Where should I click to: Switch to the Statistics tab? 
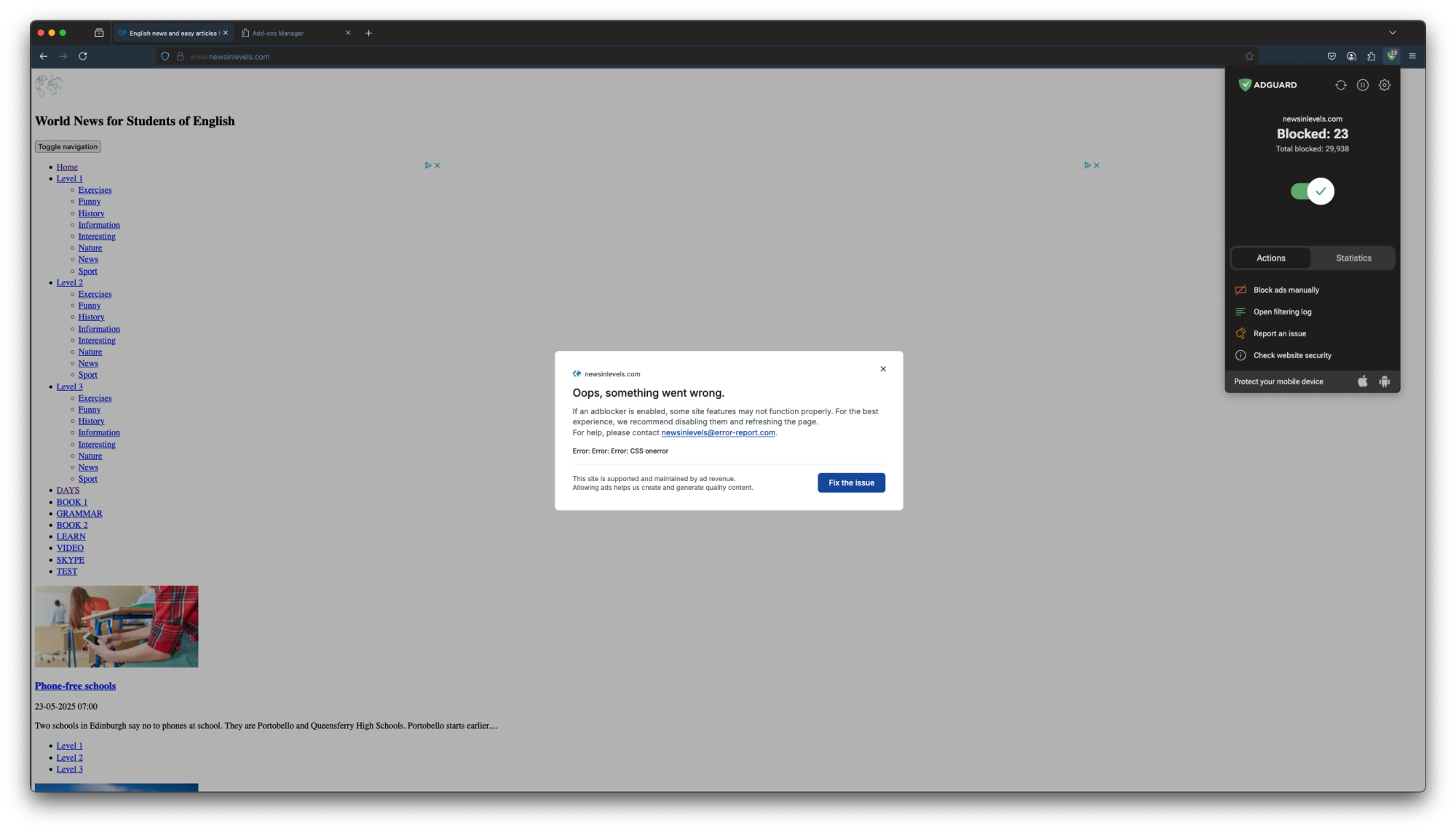[1353, 258]
